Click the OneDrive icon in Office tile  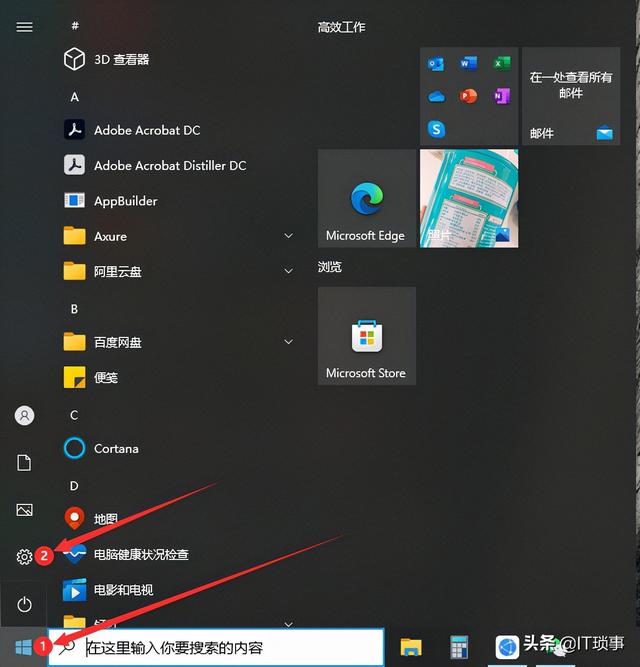[436, 97]
